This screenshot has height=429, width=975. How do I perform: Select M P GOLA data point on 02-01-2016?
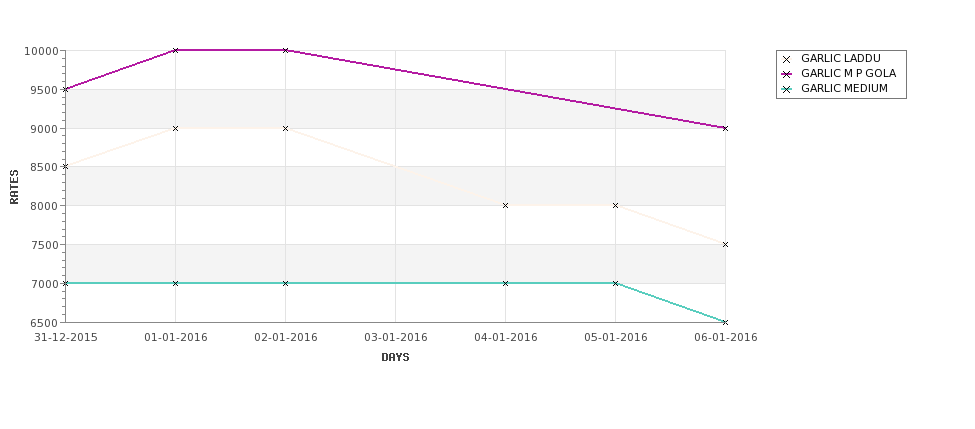[285, 50]
